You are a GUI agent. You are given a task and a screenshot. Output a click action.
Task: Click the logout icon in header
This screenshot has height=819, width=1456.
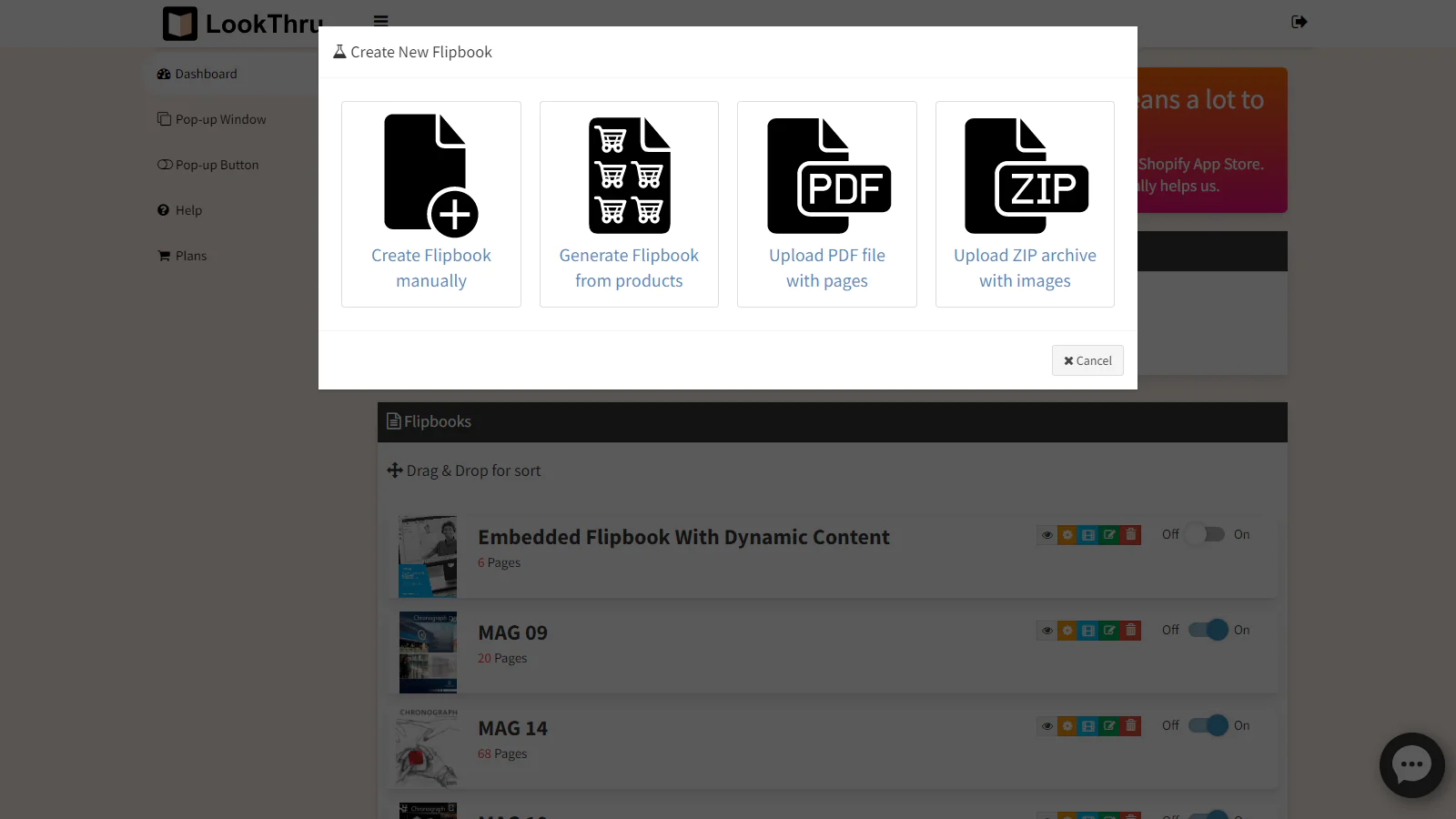click(x=1299, y=22)
